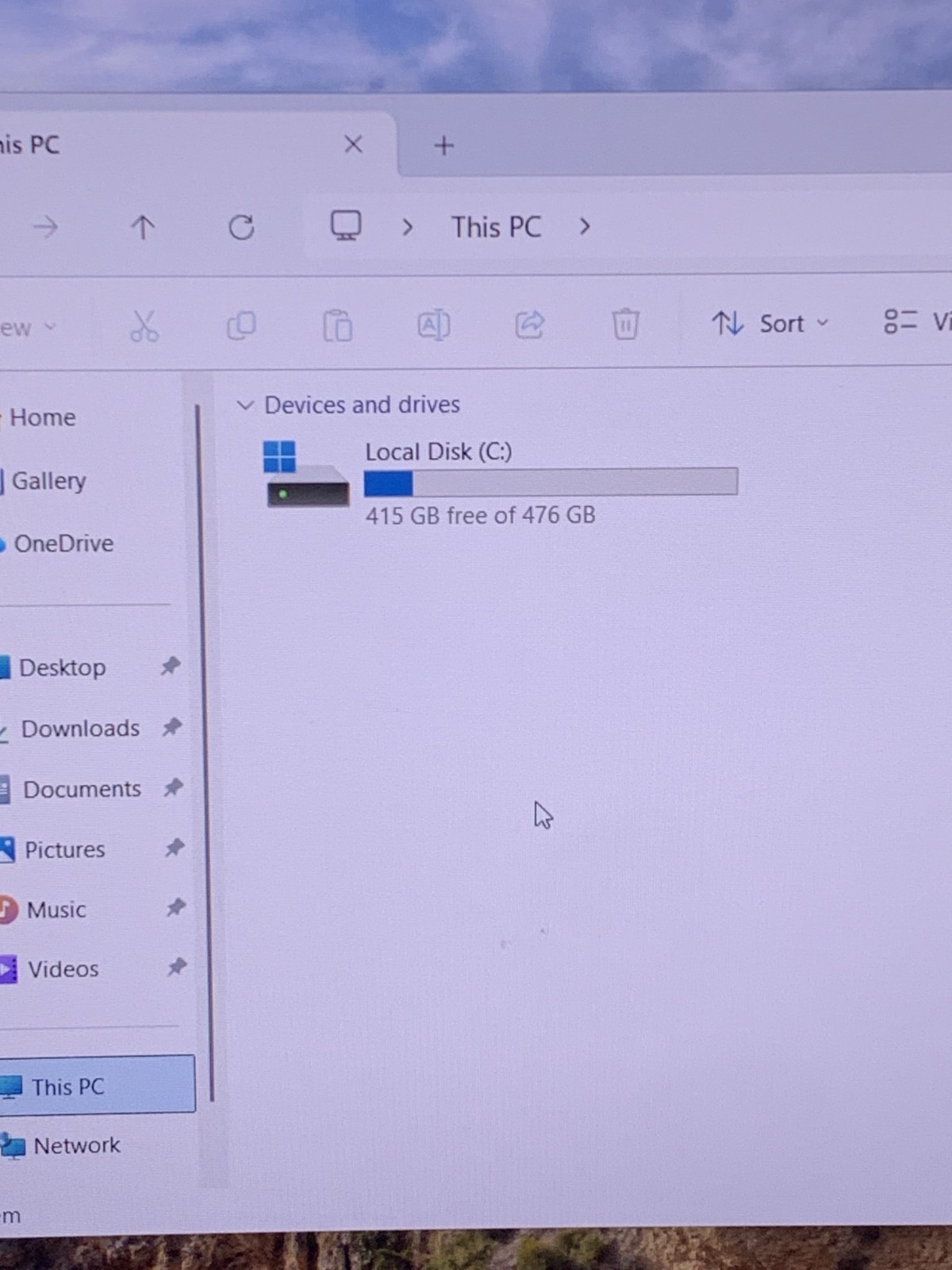
Task: Click pin icon beside Documents
Action: (174, 787)
